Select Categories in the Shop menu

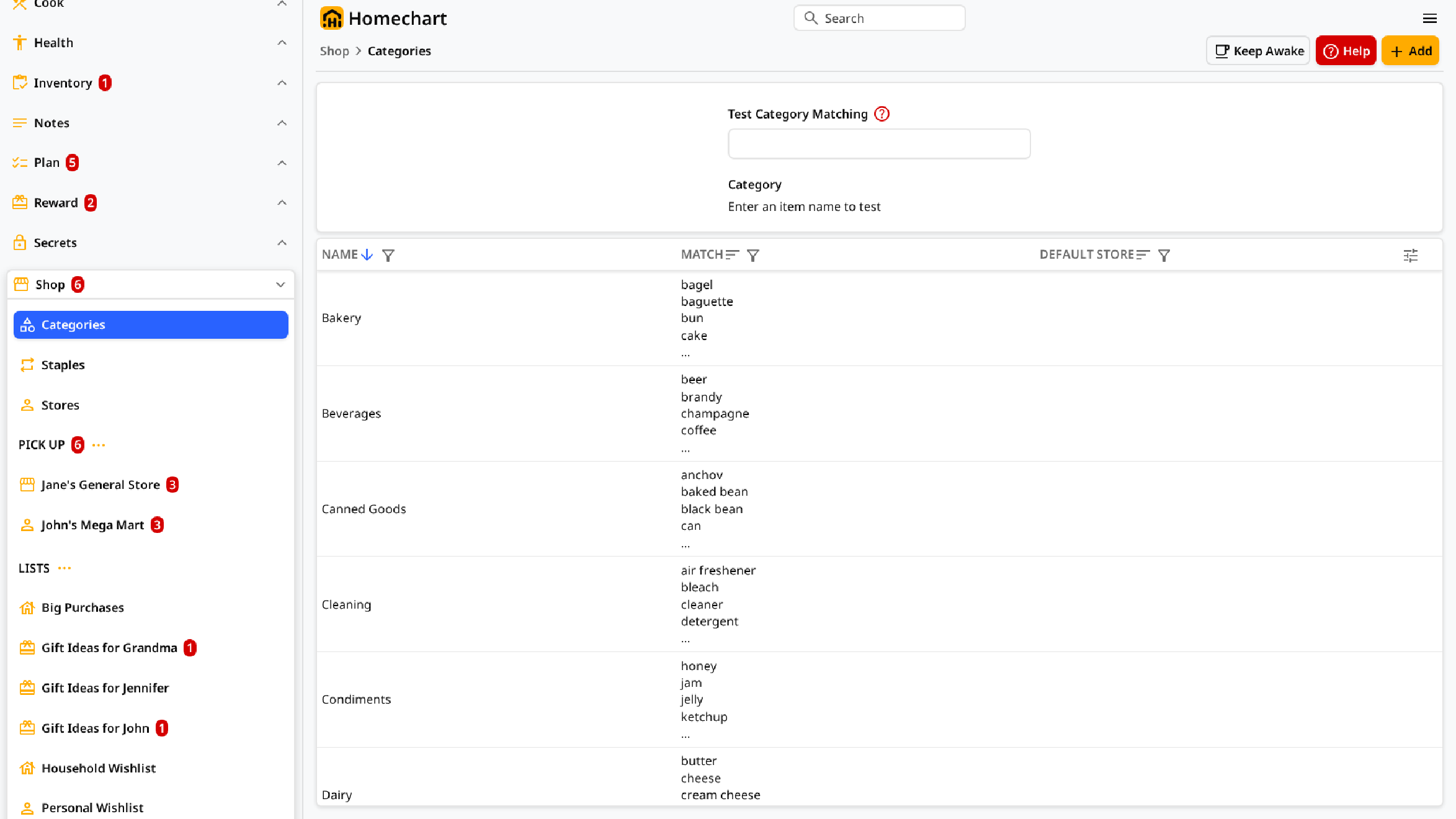coord(151,324)
